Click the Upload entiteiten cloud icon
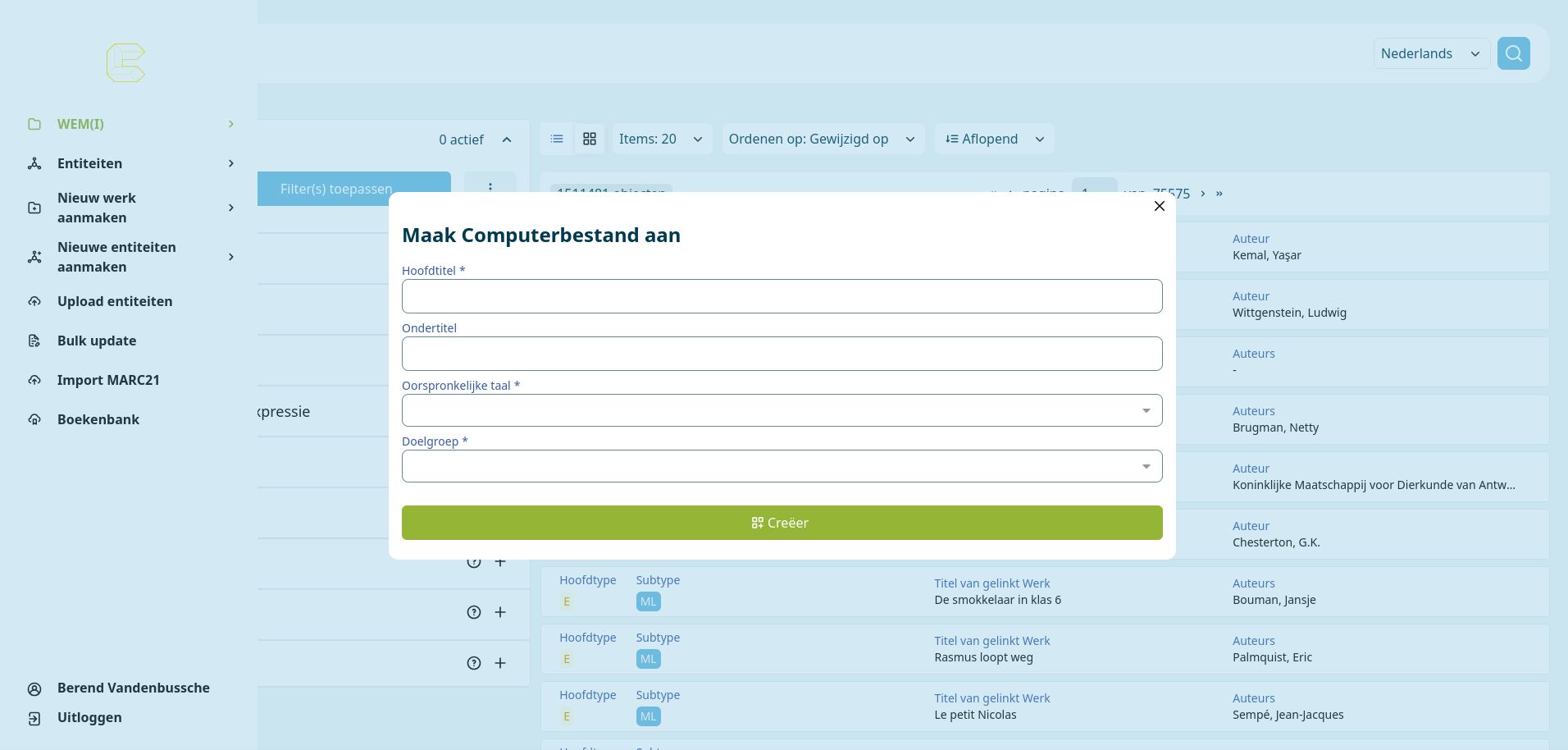This screenshot has height=750, width=1568. point(34,301)
